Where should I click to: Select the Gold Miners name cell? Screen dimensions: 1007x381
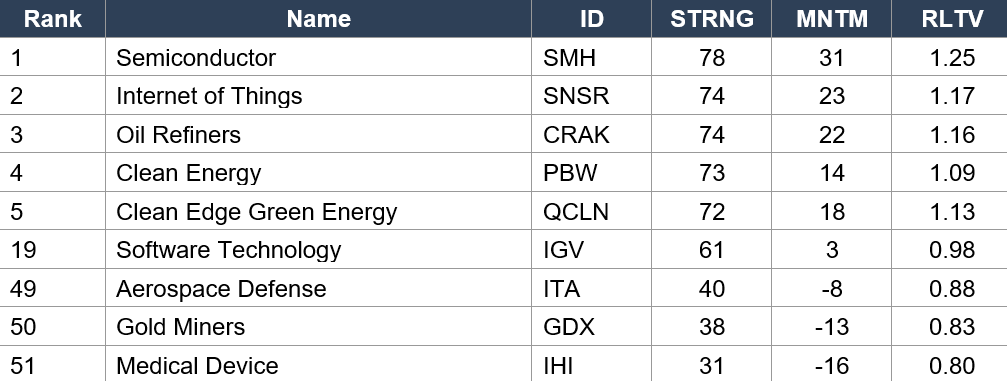tap(319, 326)
